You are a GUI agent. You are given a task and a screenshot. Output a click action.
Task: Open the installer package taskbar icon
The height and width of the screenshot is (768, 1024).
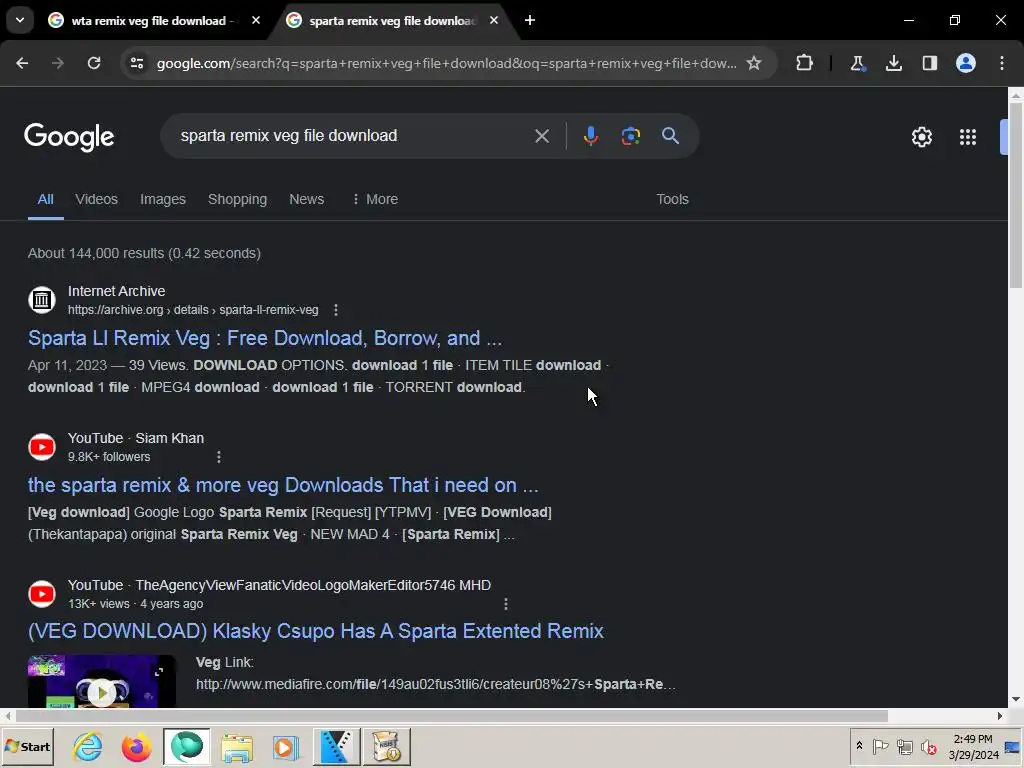387,746
